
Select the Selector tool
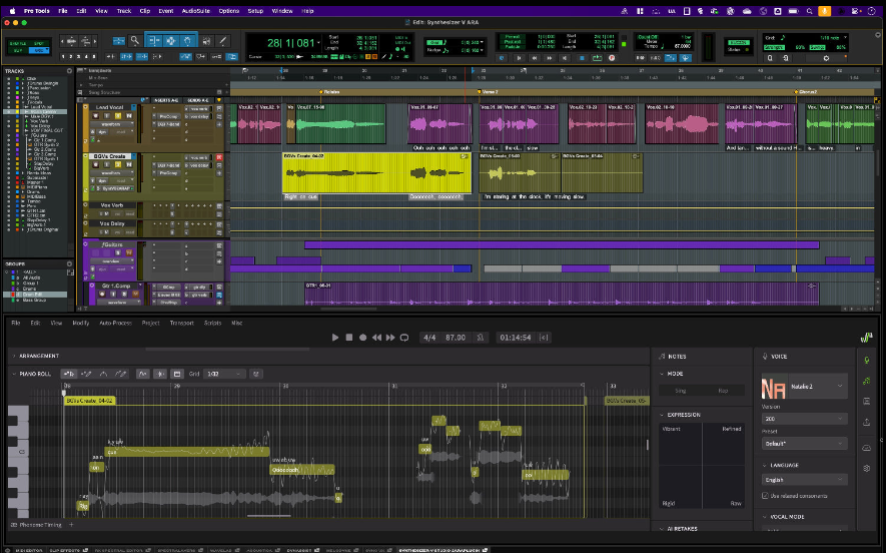[171, 41]
